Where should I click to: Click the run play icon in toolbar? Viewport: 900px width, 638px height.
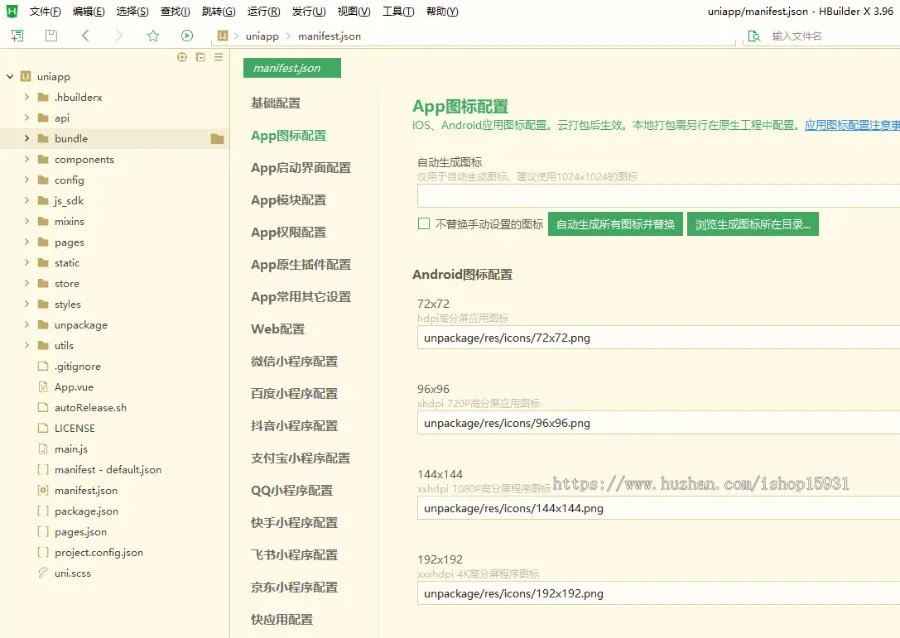[187, 36]
